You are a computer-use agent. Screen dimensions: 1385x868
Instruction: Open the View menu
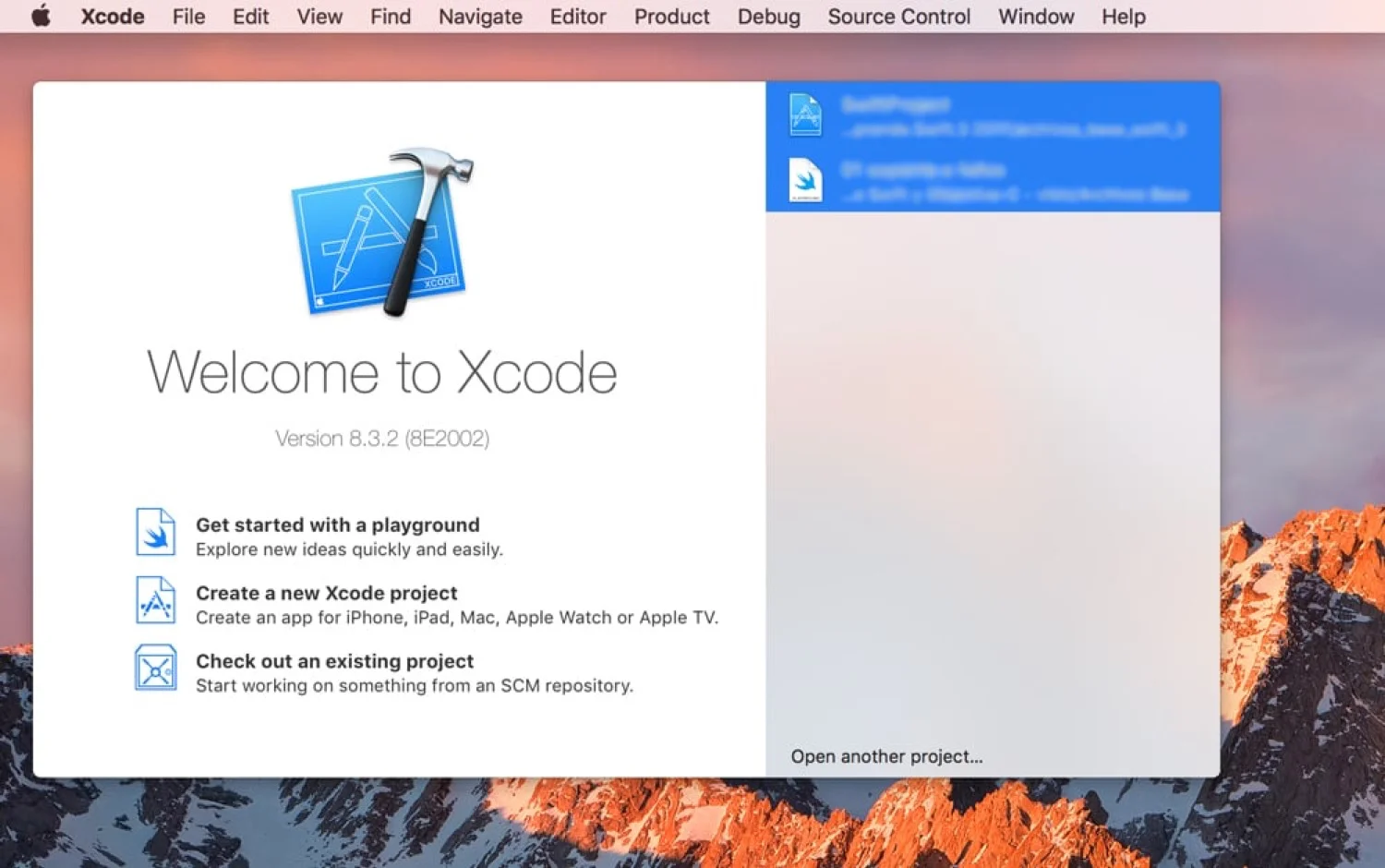click(x=319, y=17)
